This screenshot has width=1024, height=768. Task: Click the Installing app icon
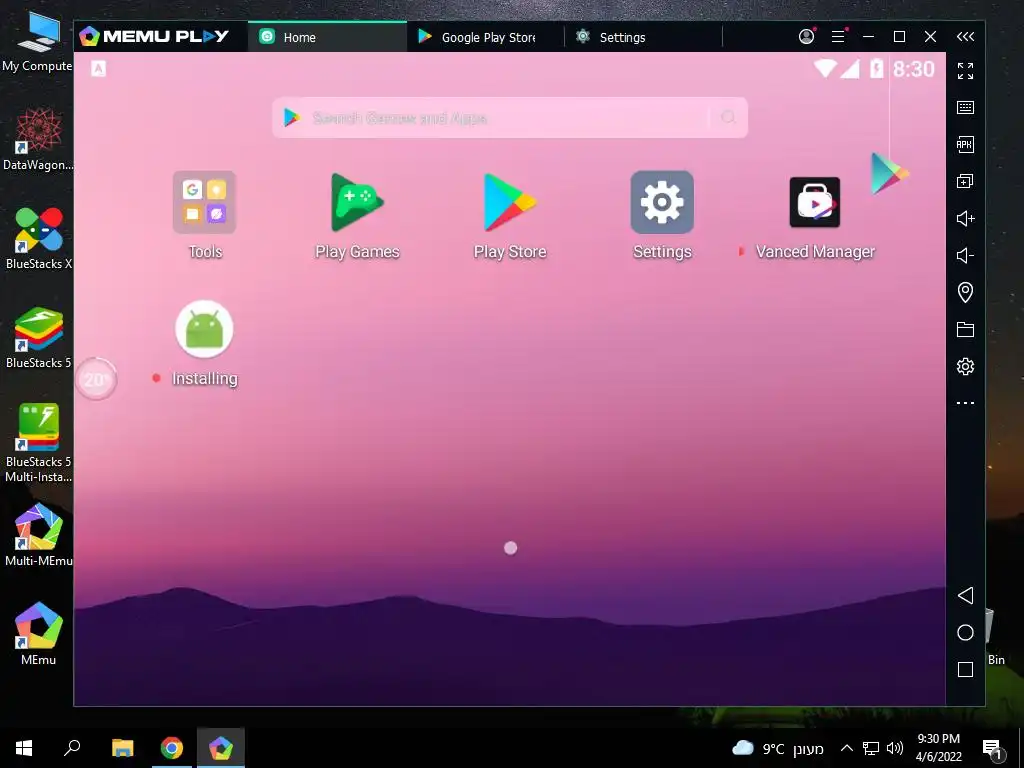[x=204, y=329]
